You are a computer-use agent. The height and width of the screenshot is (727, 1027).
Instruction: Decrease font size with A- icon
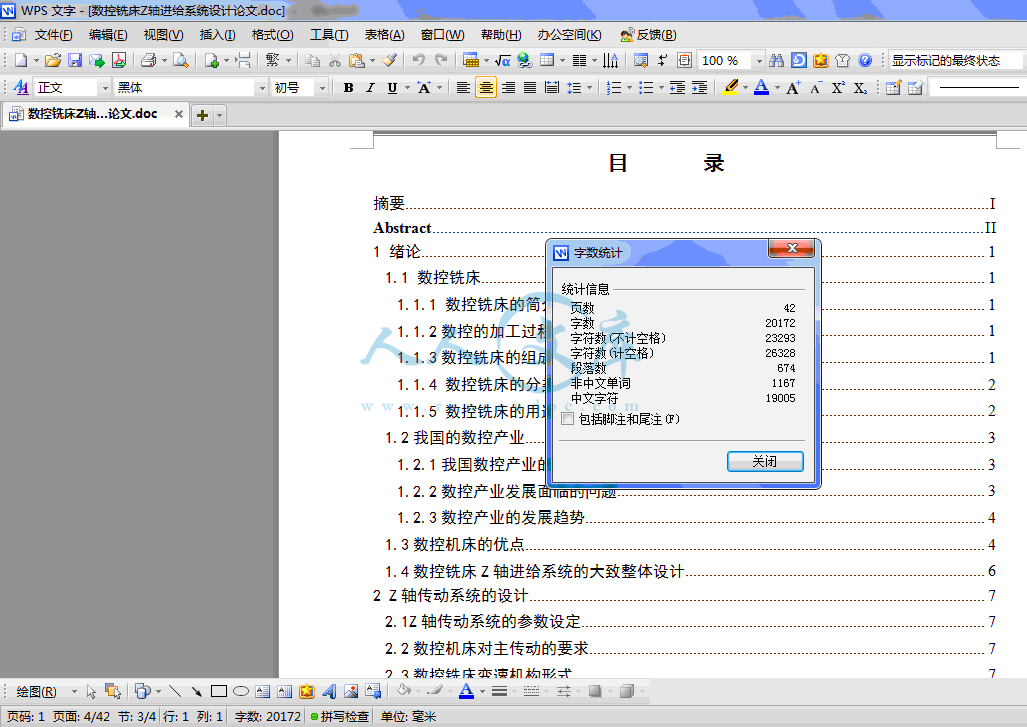(815, 88)
